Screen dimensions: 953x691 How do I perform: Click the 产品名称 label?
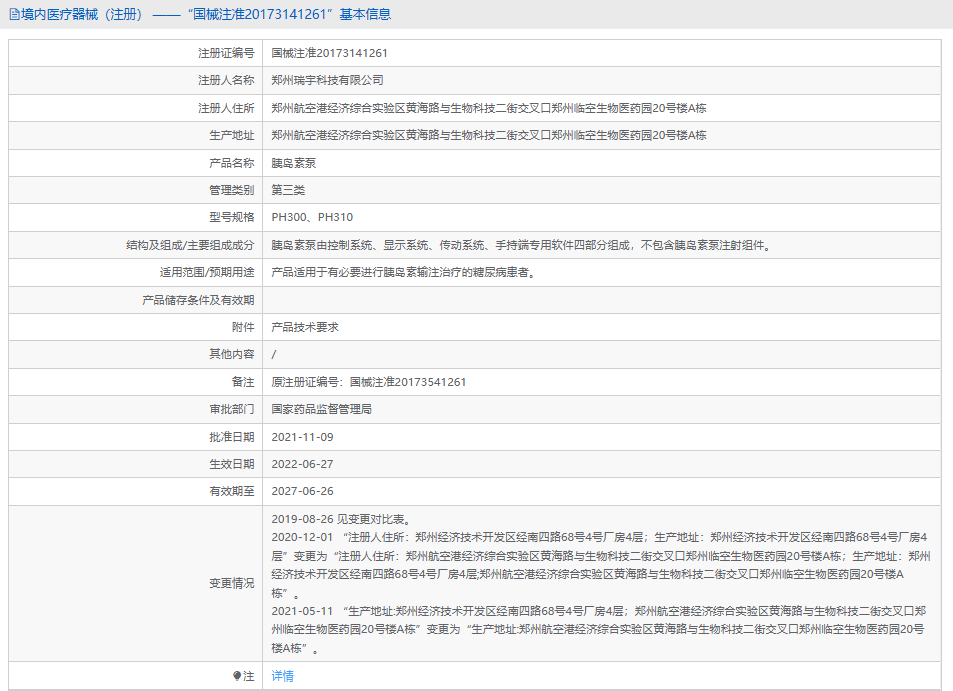tap(232, 163)
